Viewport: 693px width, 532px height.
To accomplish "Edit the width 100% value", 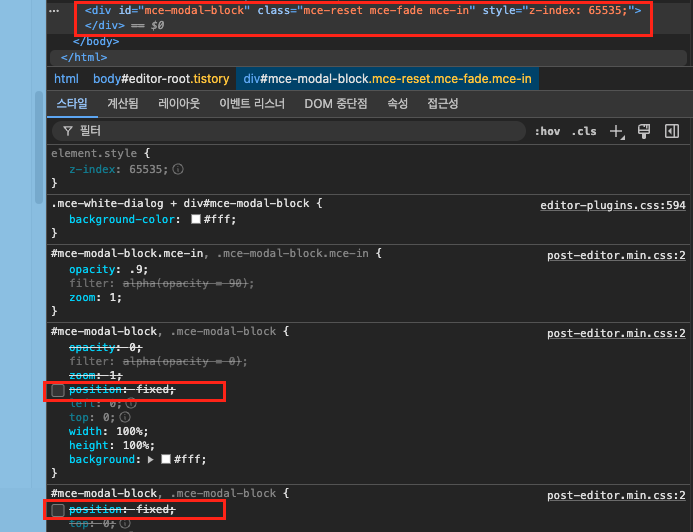I will pos(129,431).
